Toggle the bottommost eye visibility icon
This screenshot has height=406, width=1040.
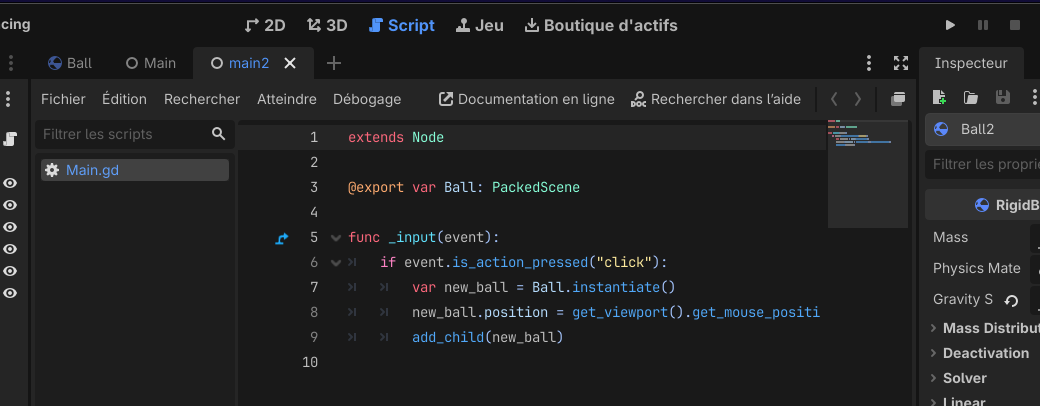(x=10, y=293)
